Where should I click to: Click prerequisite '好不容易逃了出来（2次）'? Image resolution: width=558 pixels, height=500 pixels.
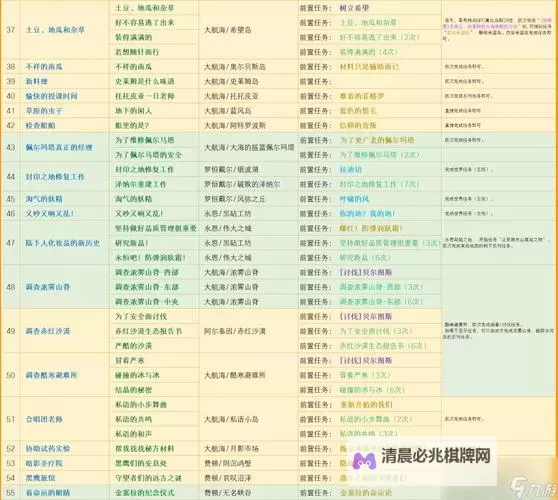pos(379,37)
